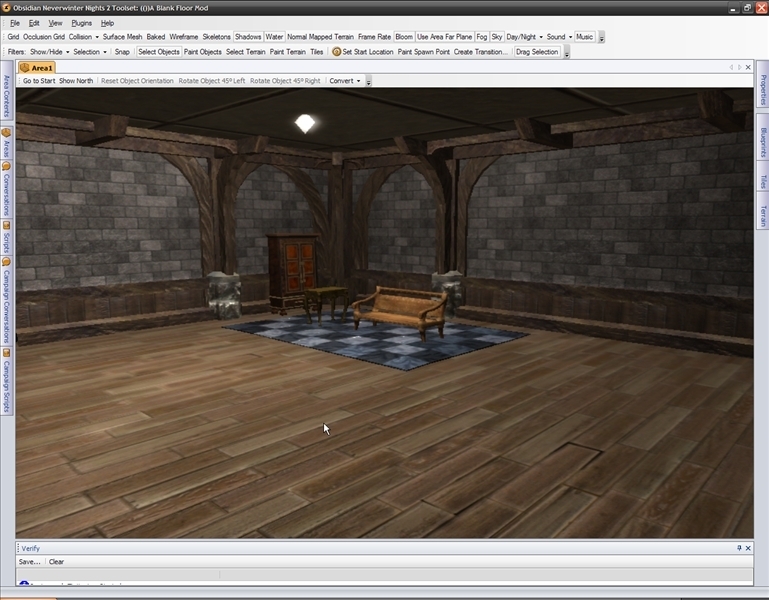This screenshot has height=600, width=769.
Task: Open the Conversations side panel icon
Action: point(6,166)
